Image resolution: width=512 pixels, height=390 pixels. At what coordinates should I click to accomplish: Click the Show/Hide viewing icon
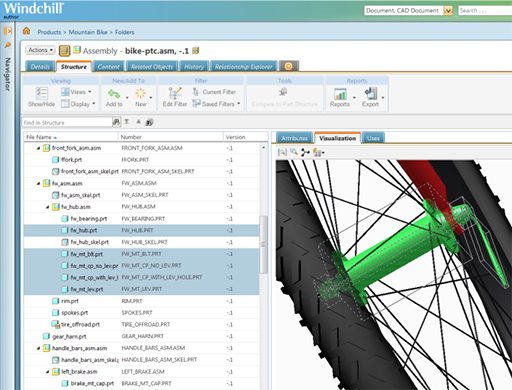[42, 93]
